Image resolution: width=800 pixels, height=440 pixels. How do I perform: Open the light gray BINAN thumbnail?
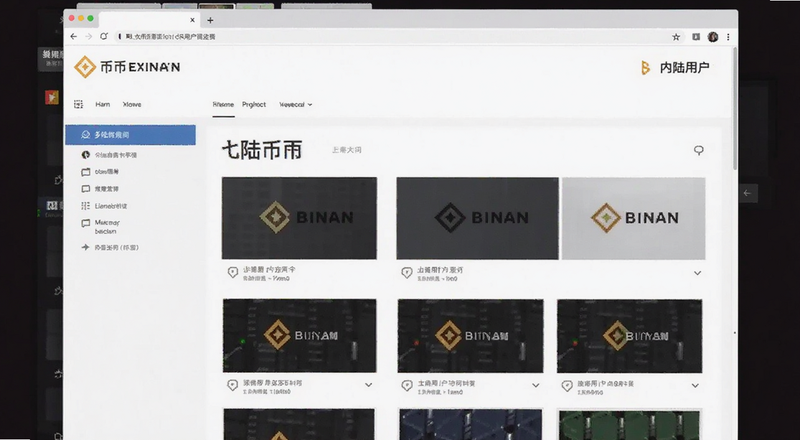point(634,218)
